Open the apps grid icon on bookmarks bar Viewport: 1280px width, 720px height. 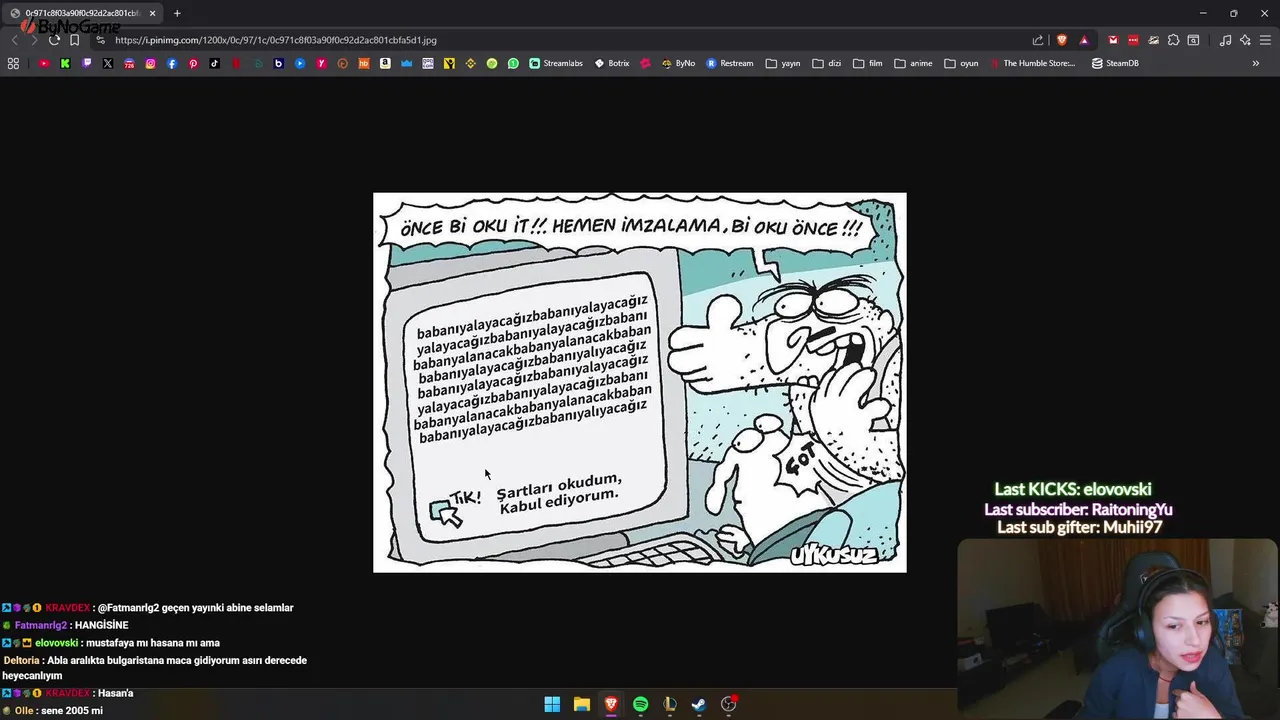13,63
